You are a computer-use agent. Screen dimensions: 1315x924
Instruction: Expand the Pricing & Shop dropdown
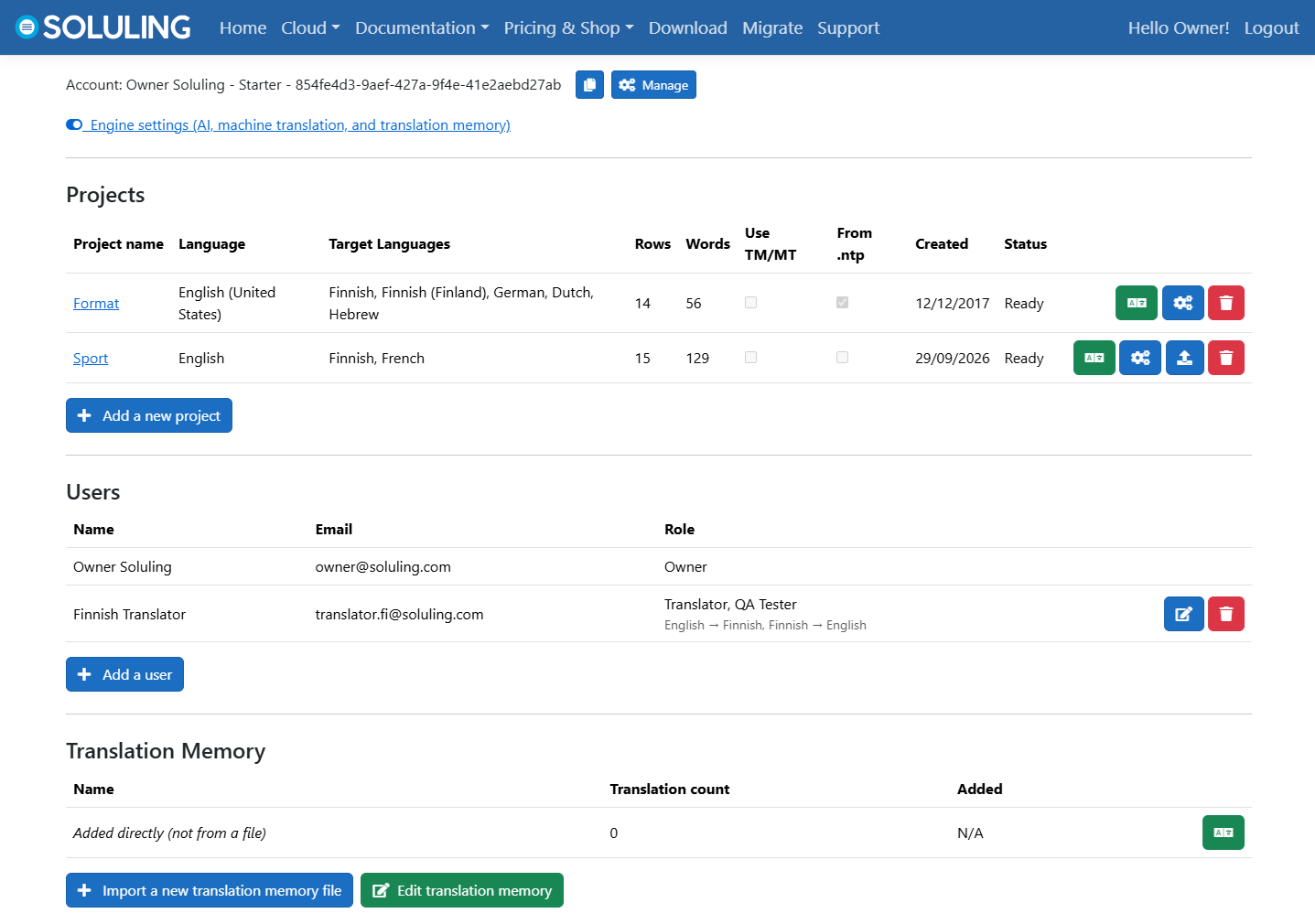pos(568,27)
